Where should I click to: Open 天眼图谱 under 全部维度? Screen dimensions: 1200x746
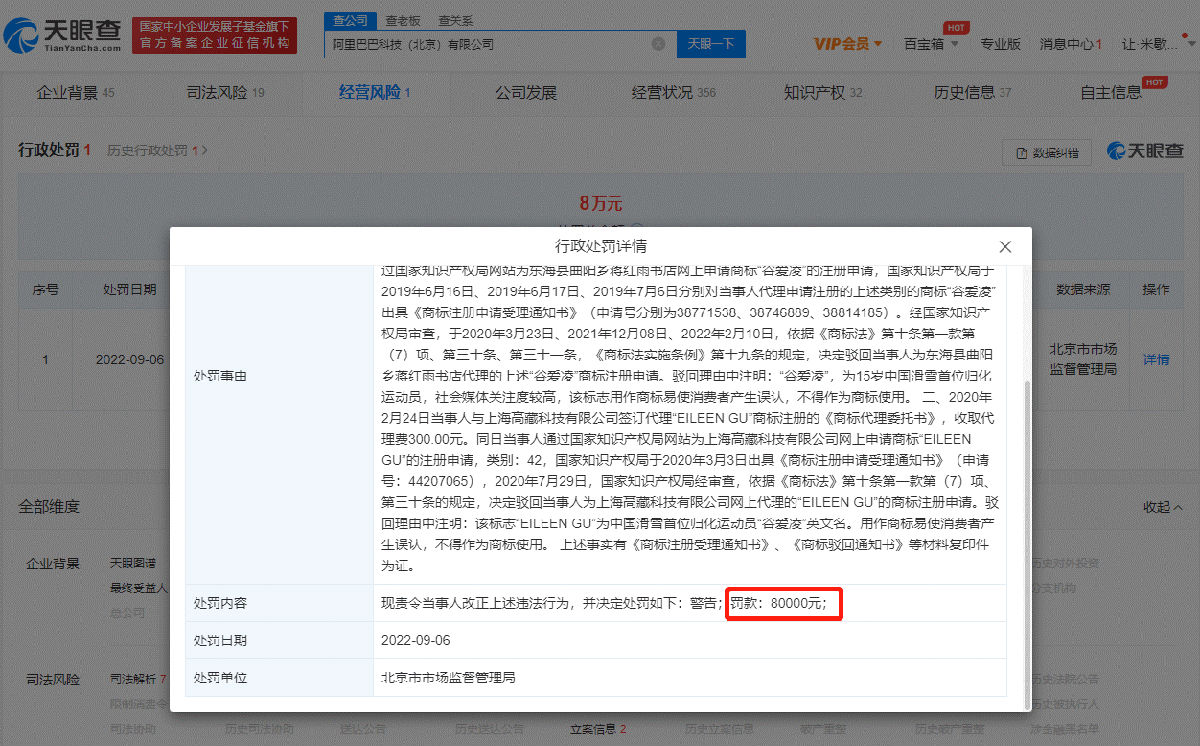click(133, 563)
